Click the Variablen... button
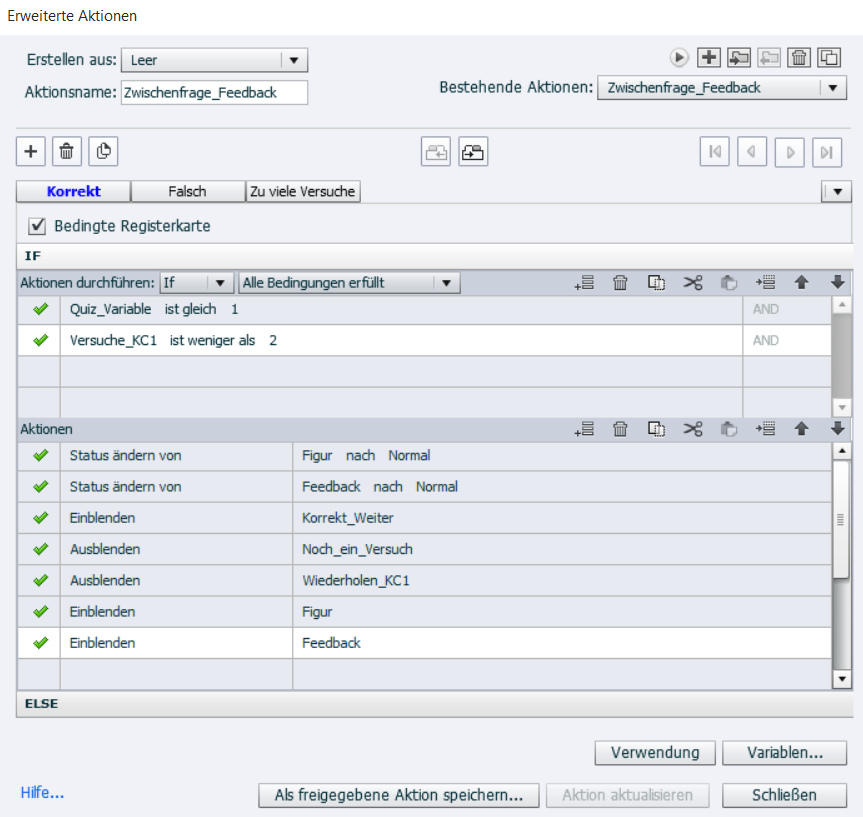 (x=783, y=753)
